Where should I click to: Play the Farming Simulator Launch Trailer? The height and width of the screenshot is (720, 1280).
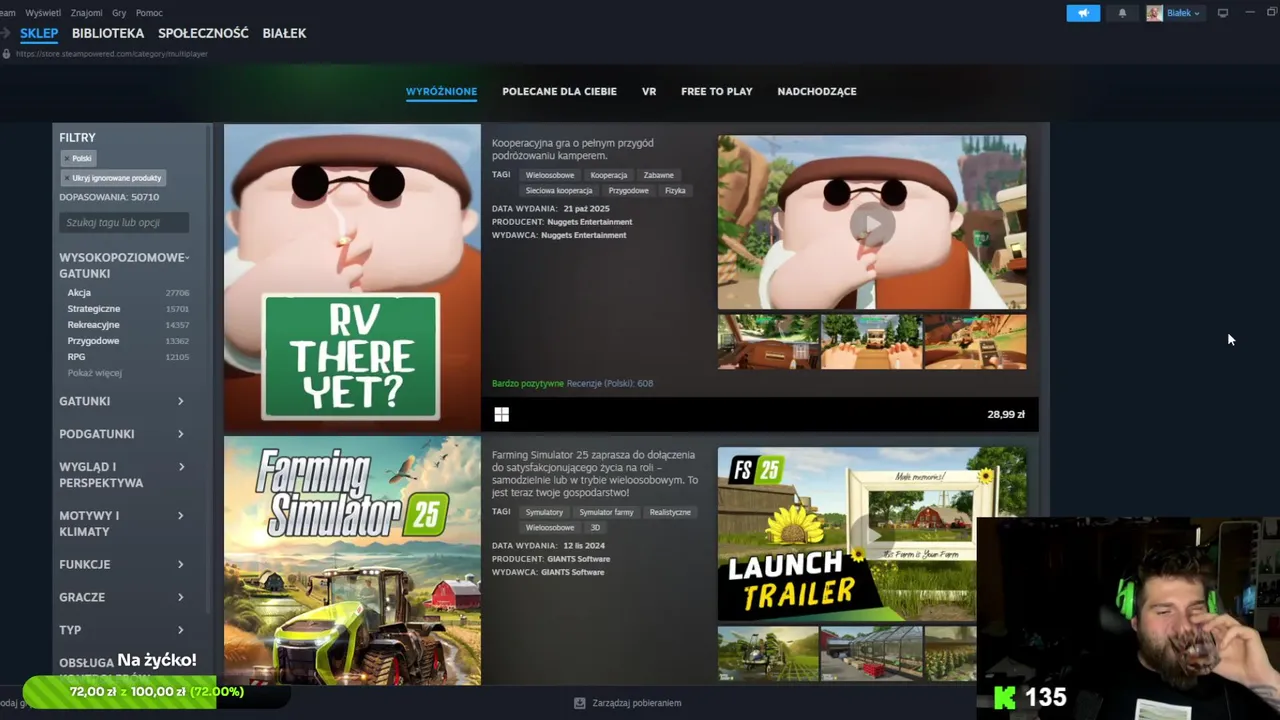pos(872,534)
